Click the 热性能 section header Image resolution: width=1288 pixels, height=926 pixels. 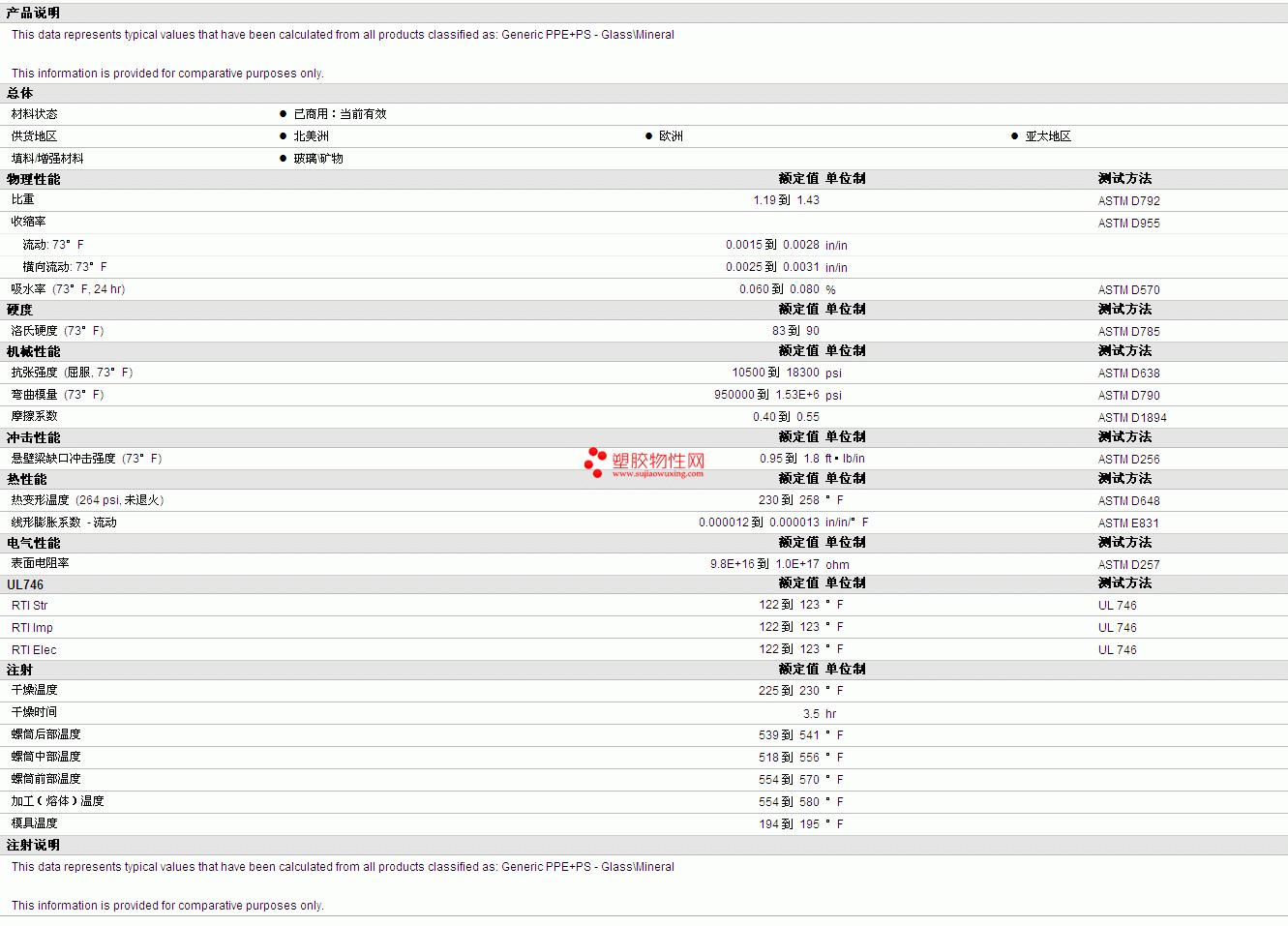[26, 479]
